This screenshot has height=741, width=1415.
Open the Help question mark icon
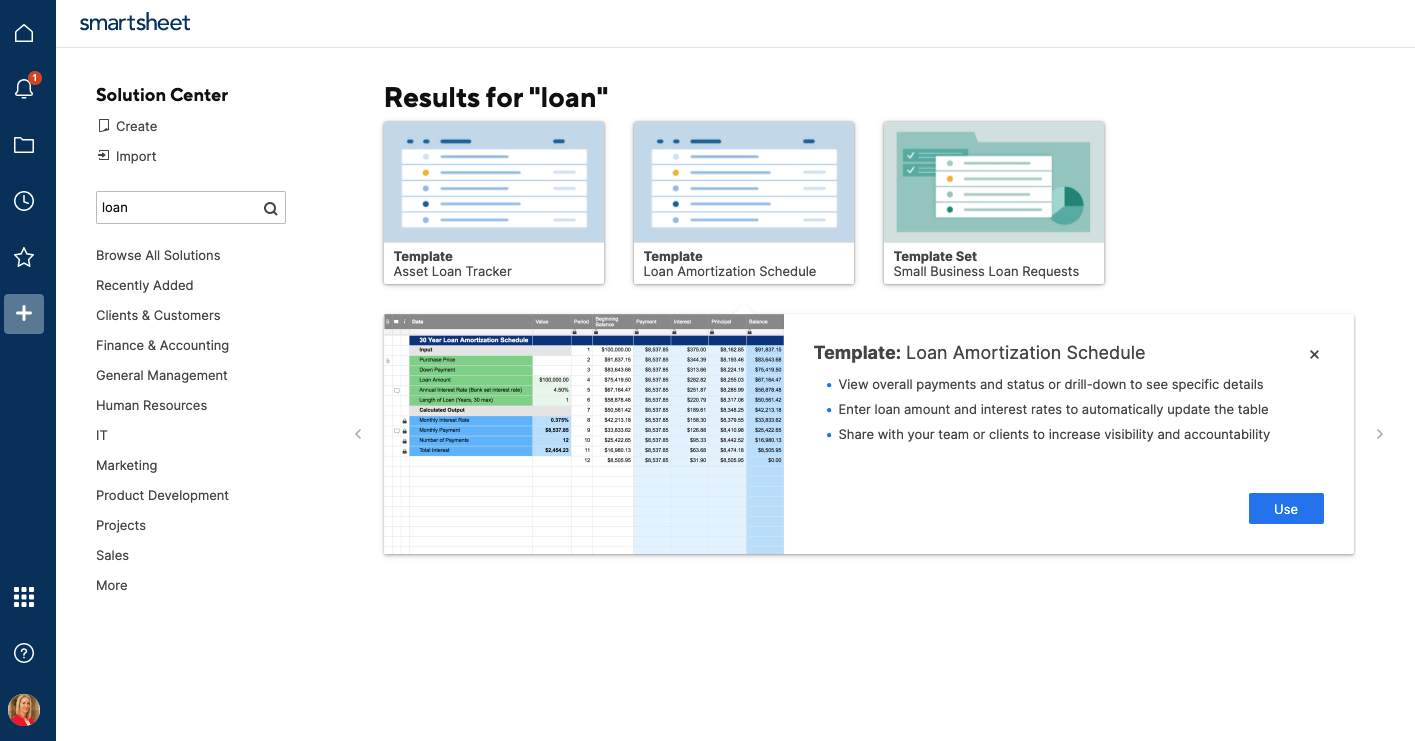(24, 653)
